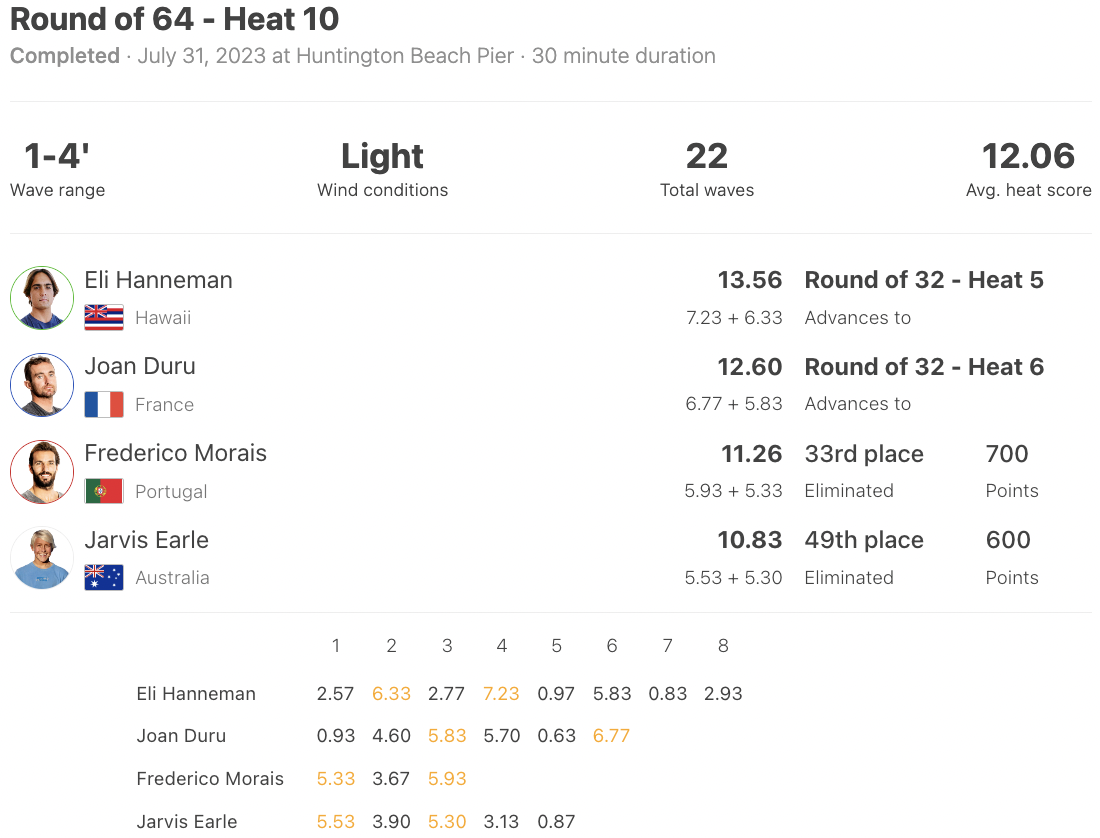
Task: Click the Australia flag icon
Action: 104,578
